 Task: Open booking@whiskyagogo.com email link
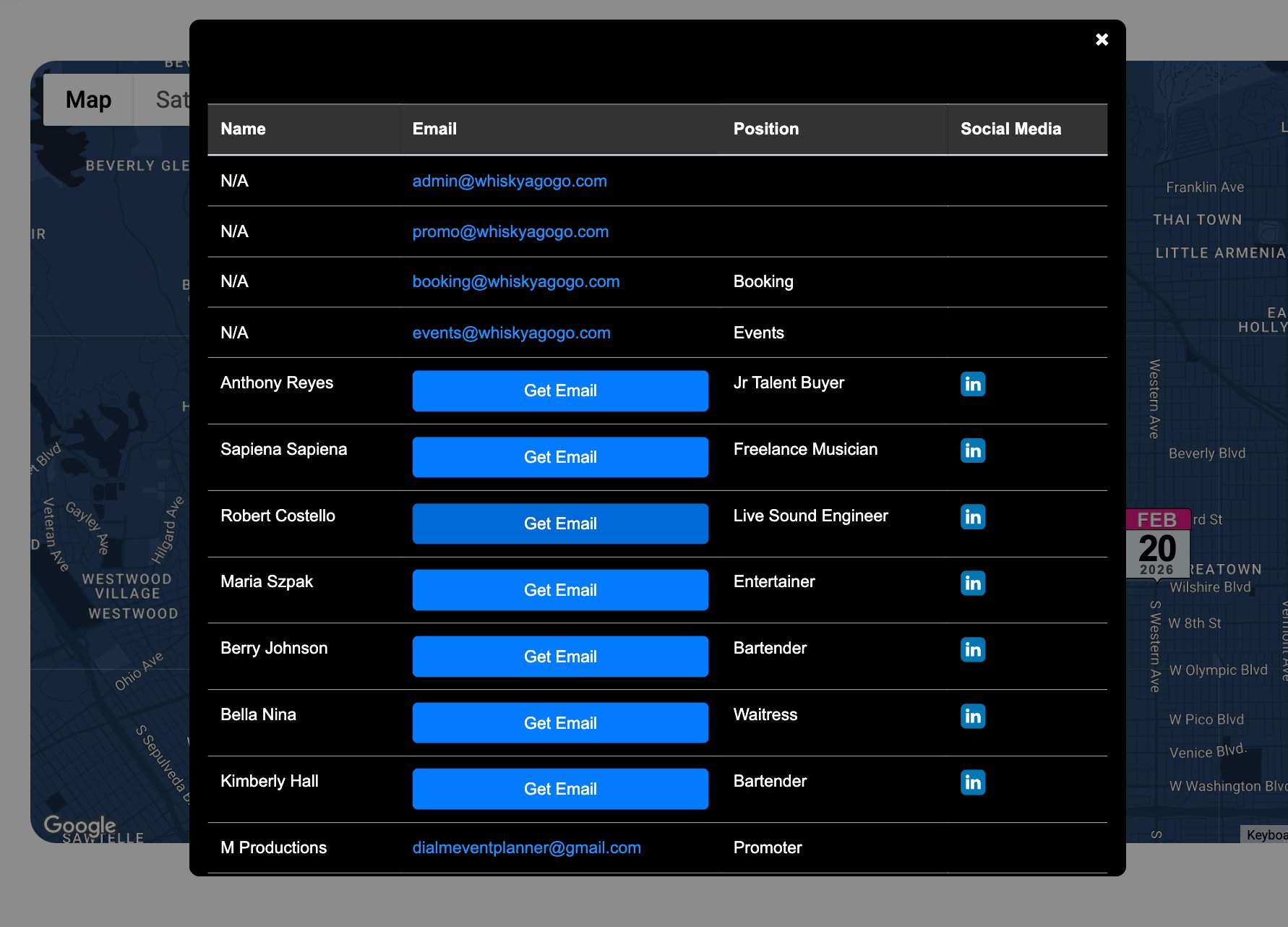[x=516, y=281]
